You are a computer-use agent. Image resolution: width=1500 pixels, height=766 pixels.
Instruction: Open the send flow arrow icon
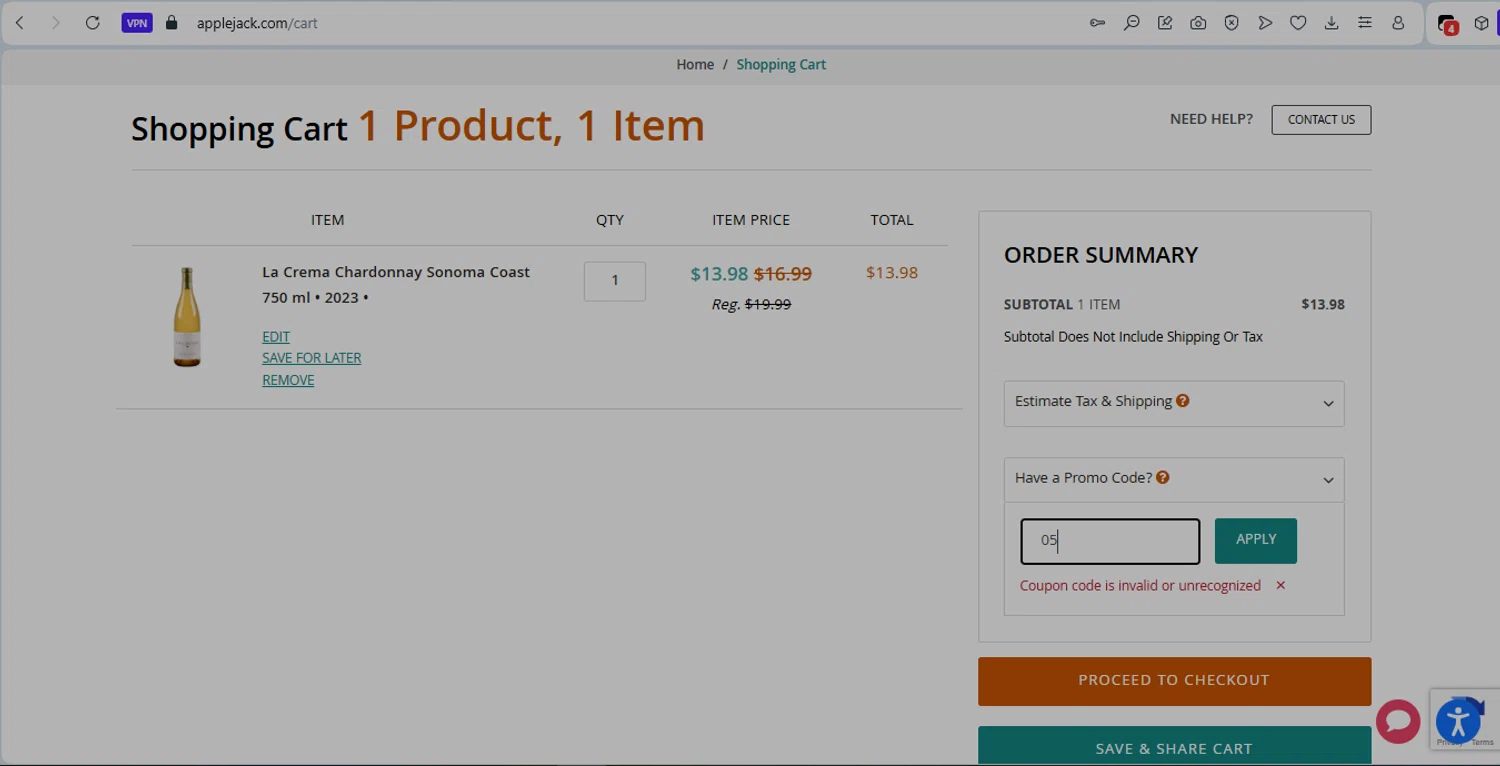[x=1265, y=23]
